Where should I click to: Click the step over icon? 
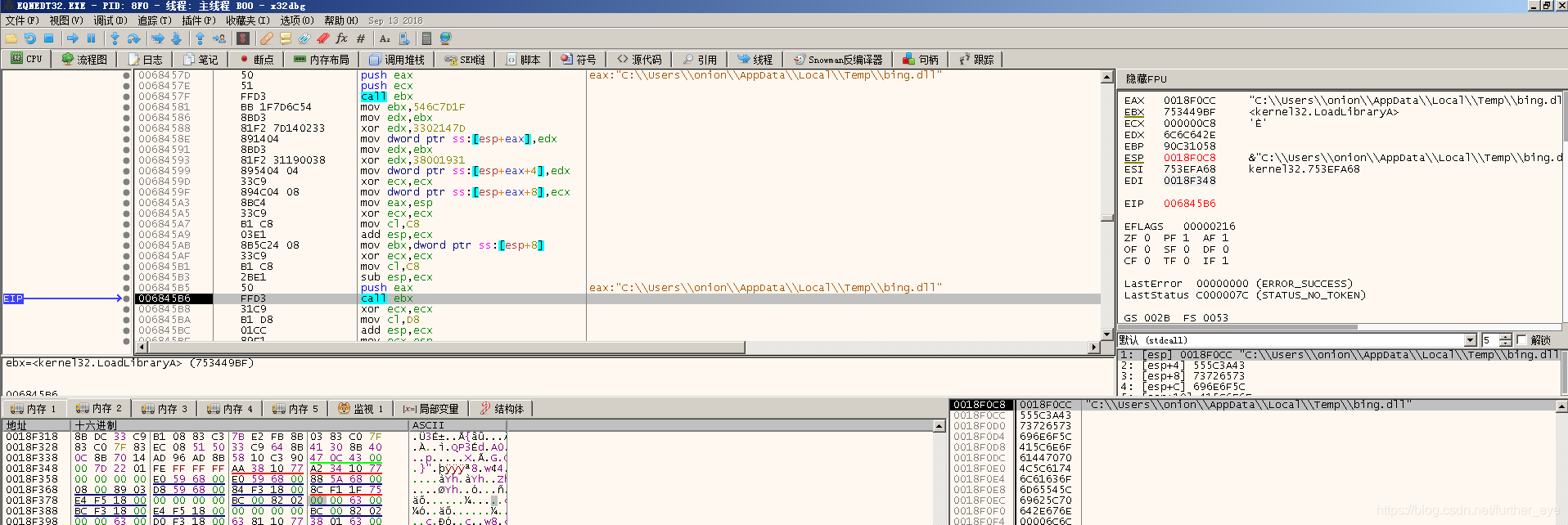coord(134,38)
